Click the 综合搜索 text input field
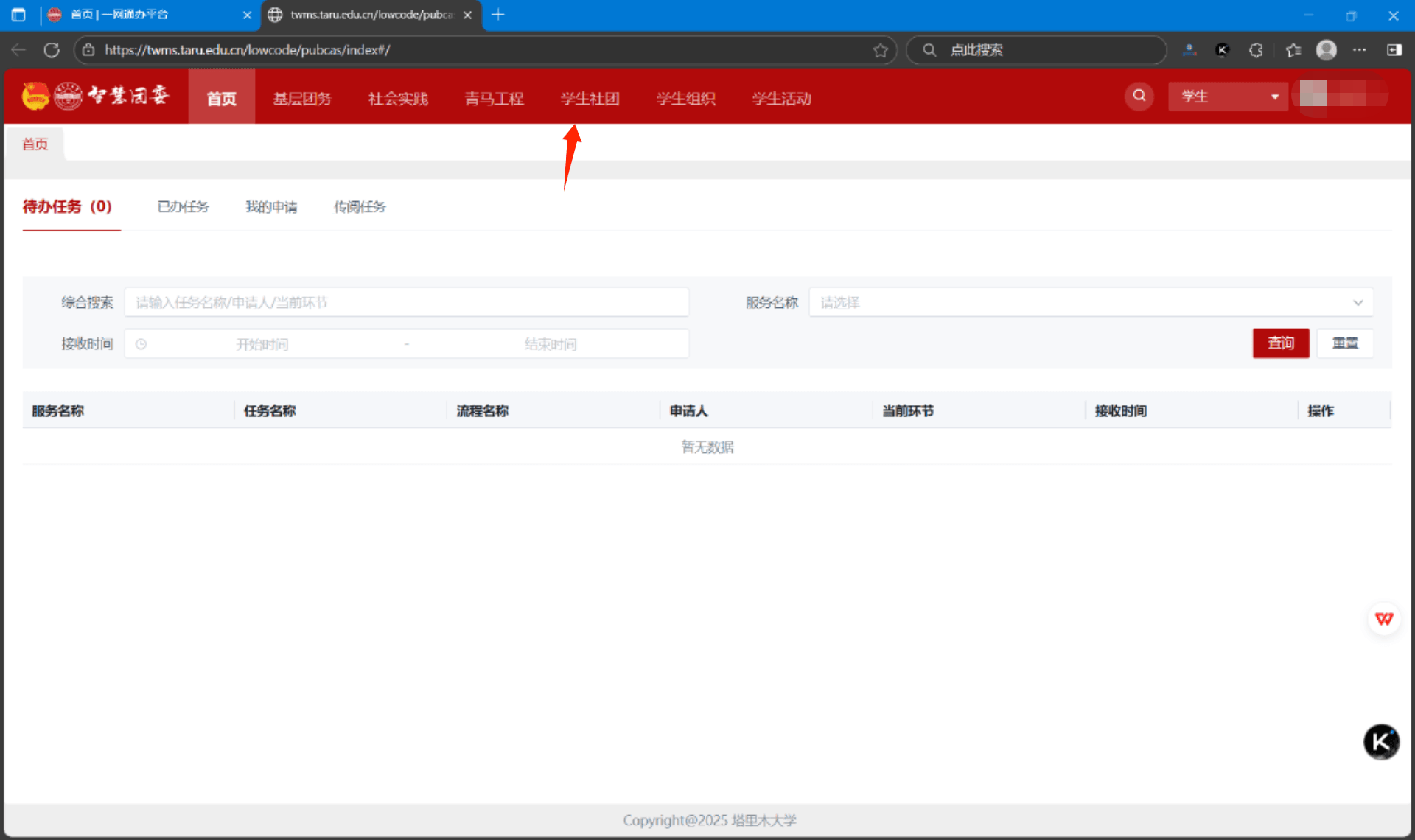Screen dimensions: 1415x840 click(x=406, y=302)
